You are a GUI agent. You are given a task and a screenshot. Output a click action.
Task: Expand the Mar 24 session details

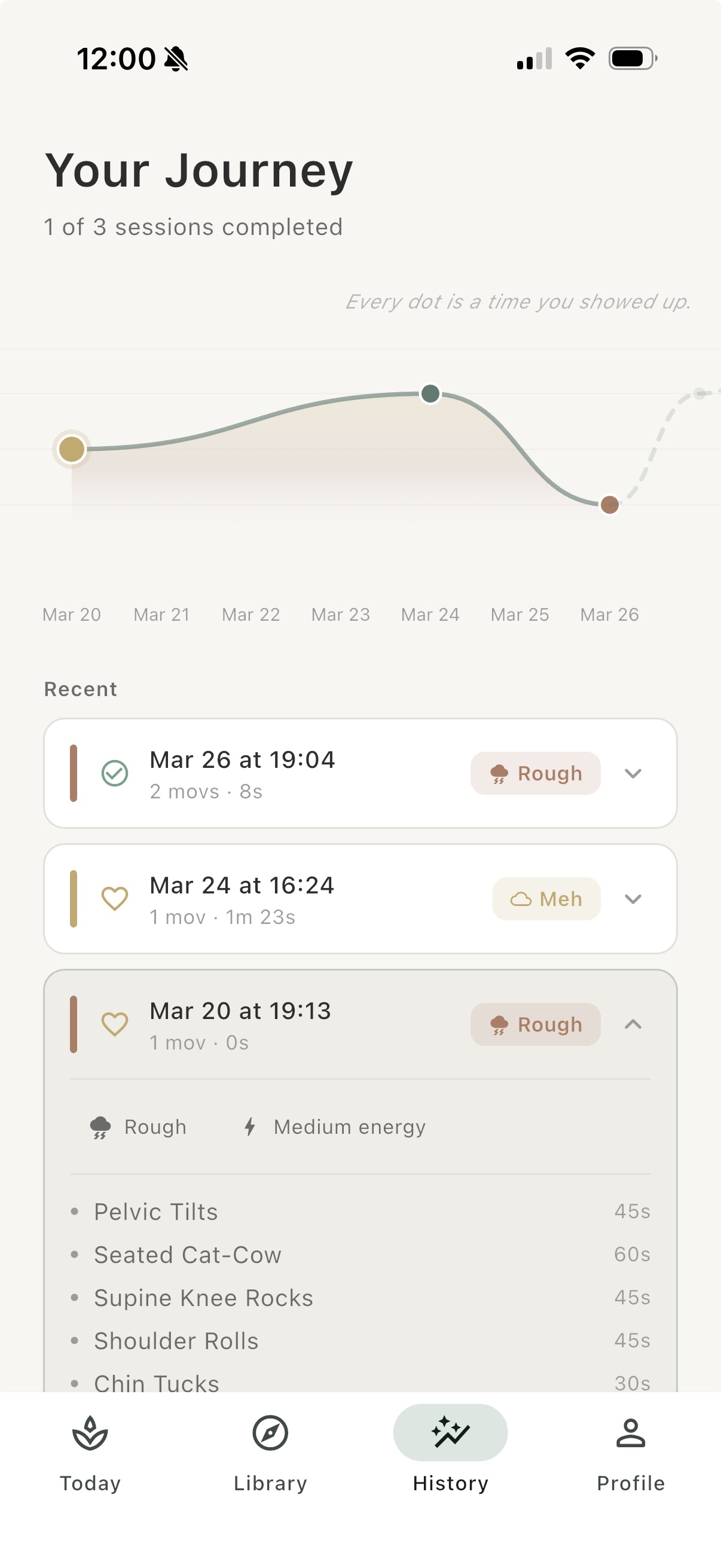[633, 899]
